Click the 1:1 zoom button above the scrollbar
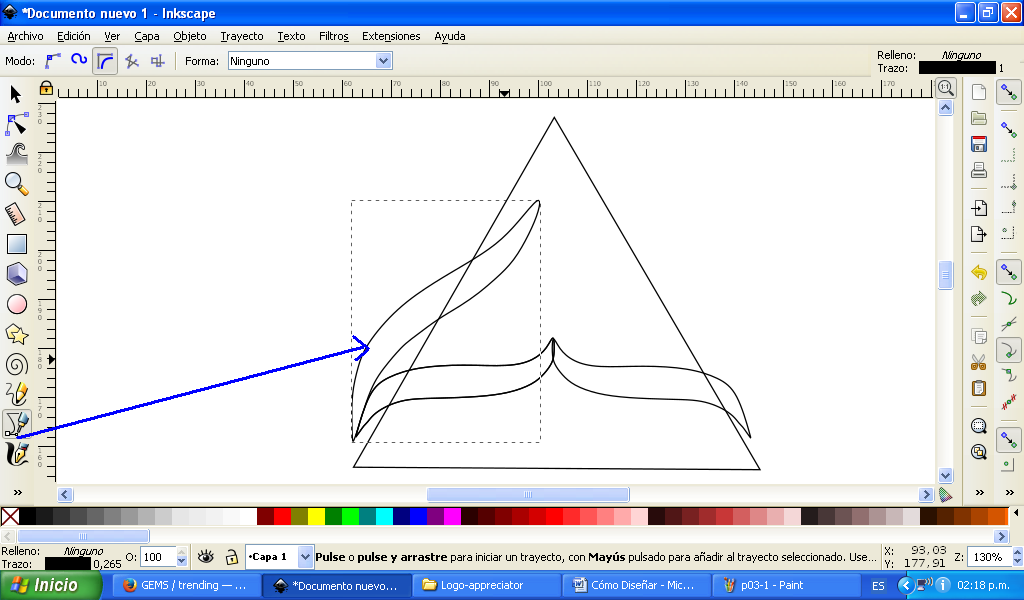The image size is (1024, 600). coord(946,87)
